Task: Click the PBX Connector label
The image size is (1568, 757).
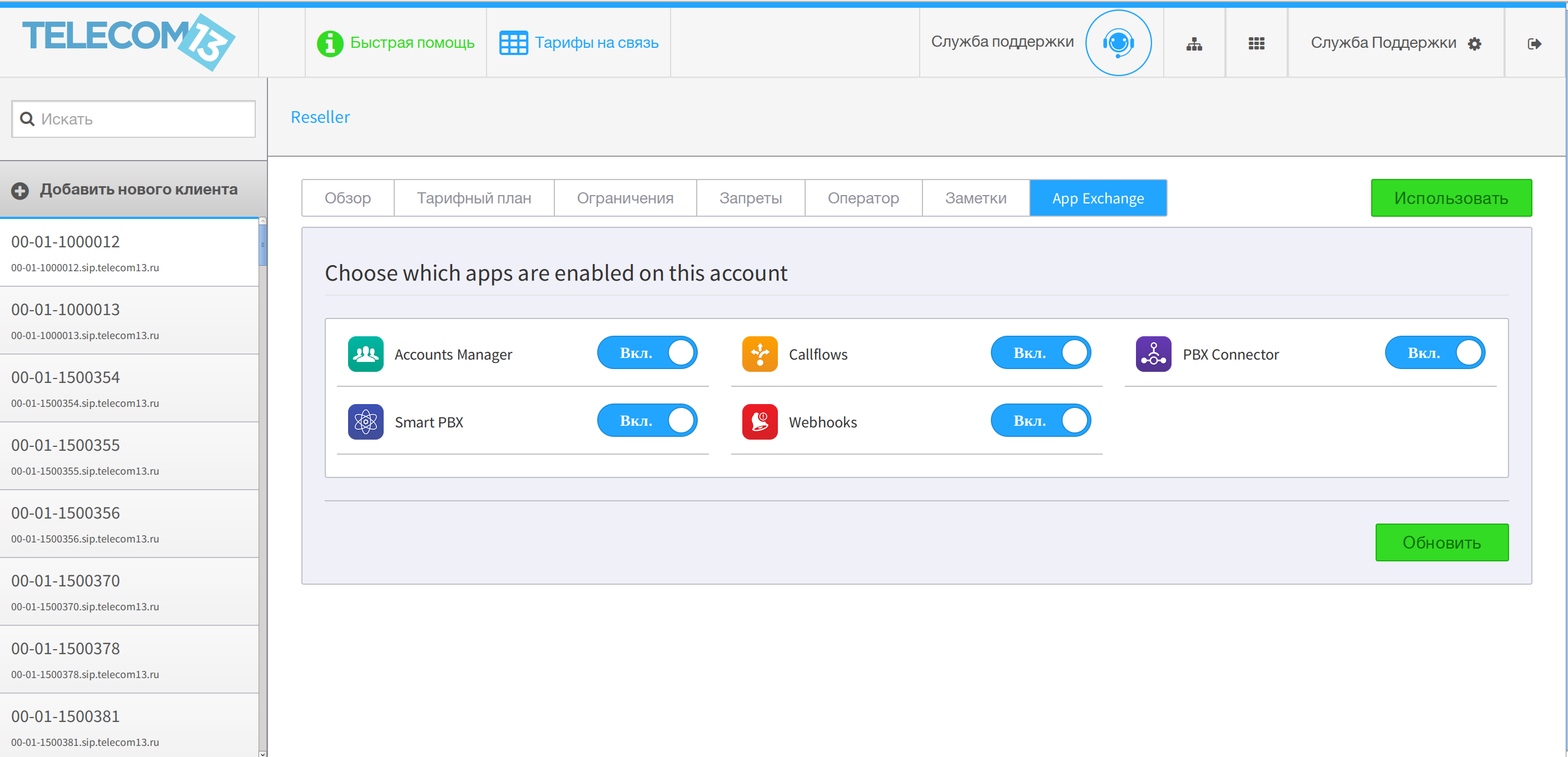Action: tap(1231, 354)
